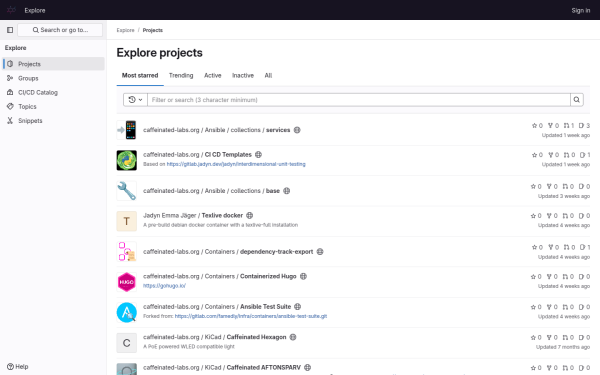This screenshot has width=600, height=375.
Task: Click star count icon for services
Action: [535, 126]
